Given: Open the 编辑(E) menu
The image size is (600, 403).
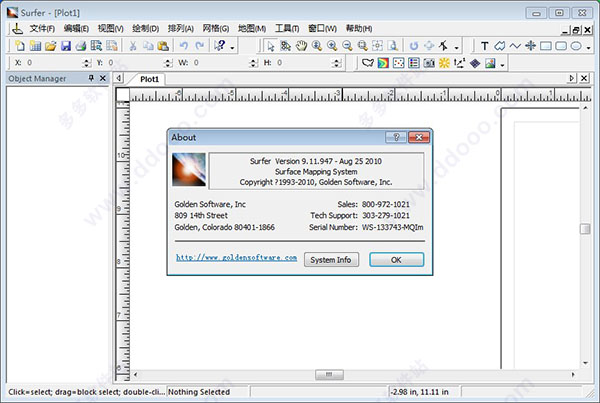Looking at the screenshot, I should (x=76, y=28).
